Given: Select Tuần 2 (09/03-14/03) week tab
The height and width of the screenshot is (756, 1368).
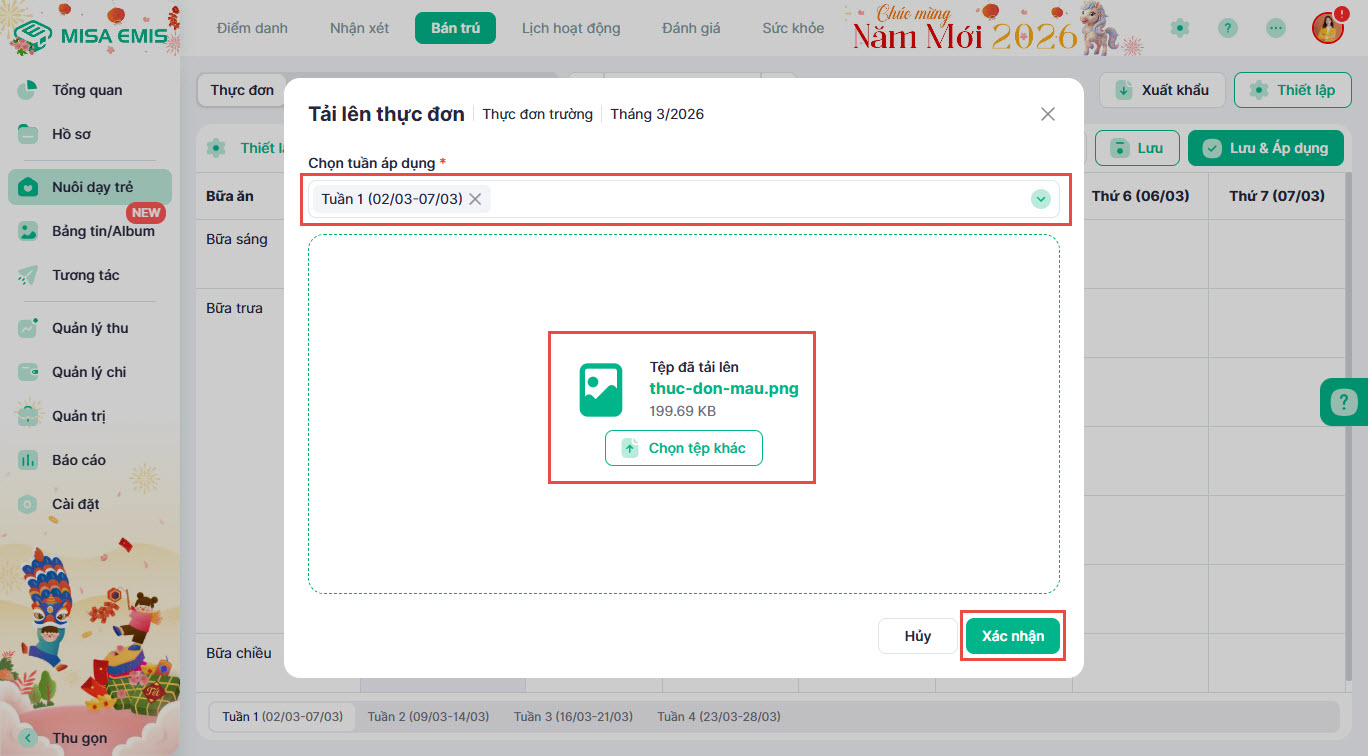Looking at the screenshot, I should 428,717.
